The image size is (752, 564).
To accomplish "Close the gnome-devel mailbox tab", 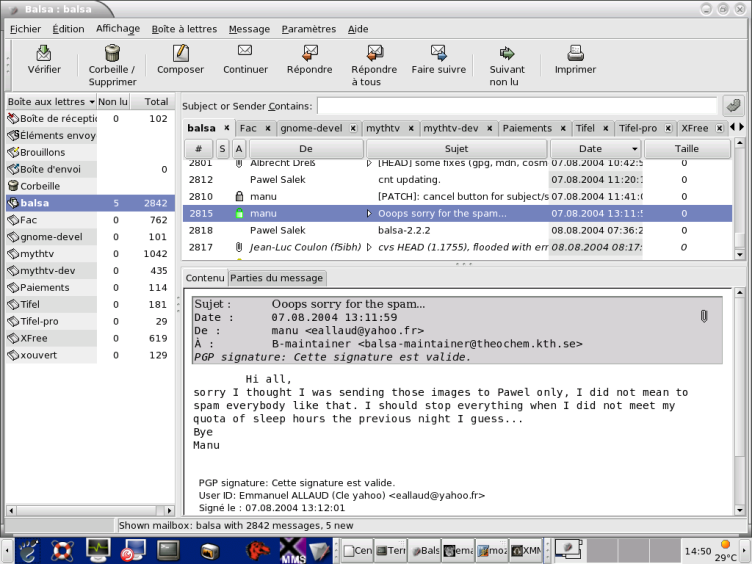I will (x=352, y=128).
